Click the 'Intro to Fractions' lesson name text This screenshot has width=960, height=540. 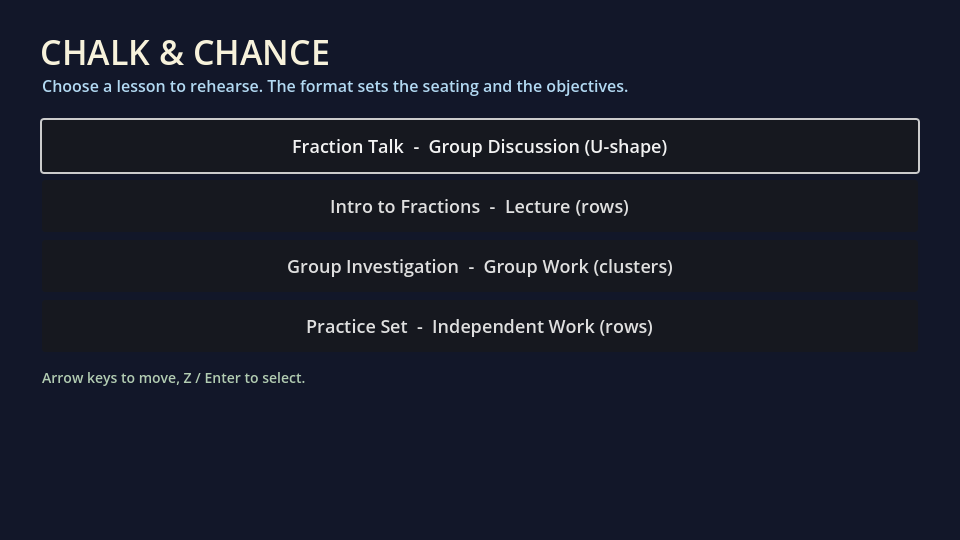click(x=405, y=207)
